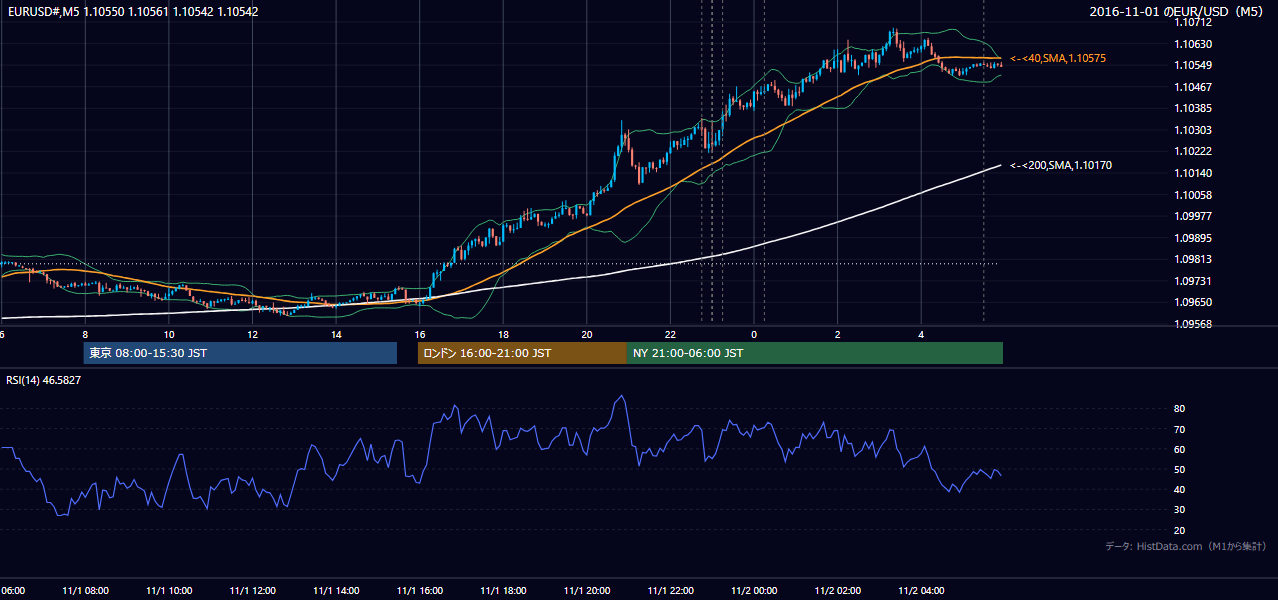Image resolution: width=1278 pixels, height=600 pixels.
Task: Click price axis value 1.09813
Action: pos(1193,259)
